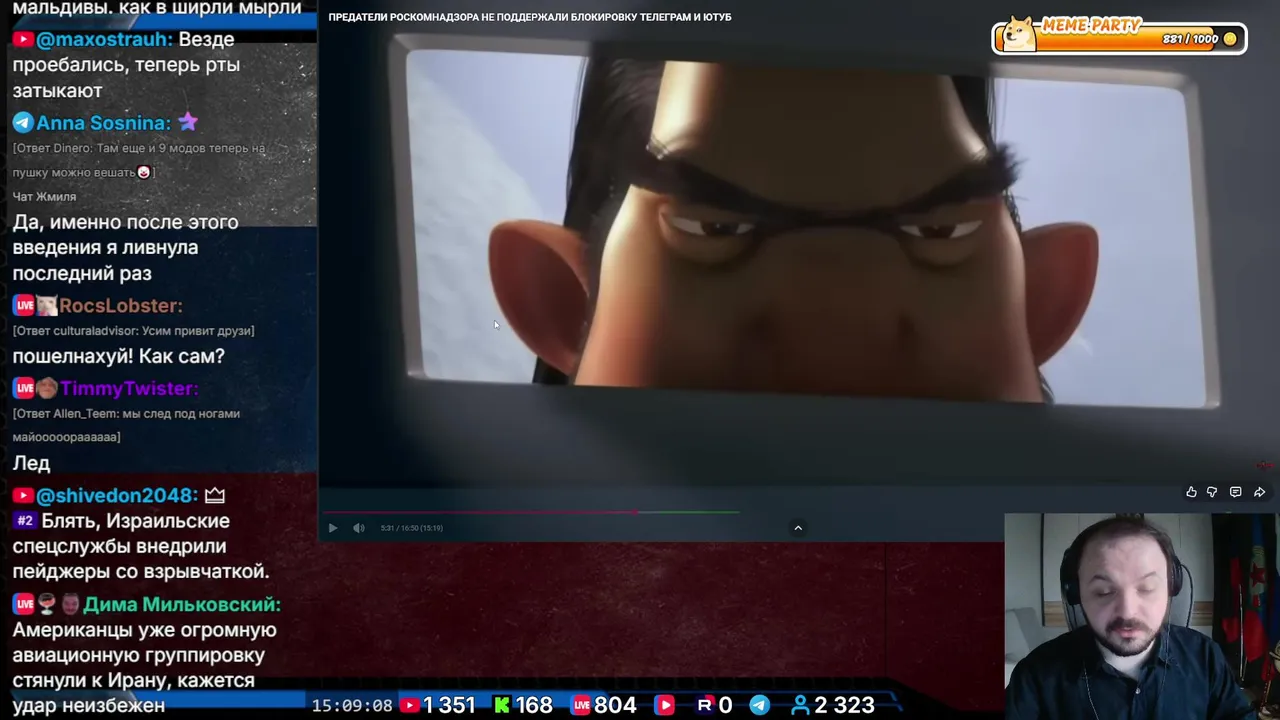Click the 168 Kick viewer count

(534, 705)
